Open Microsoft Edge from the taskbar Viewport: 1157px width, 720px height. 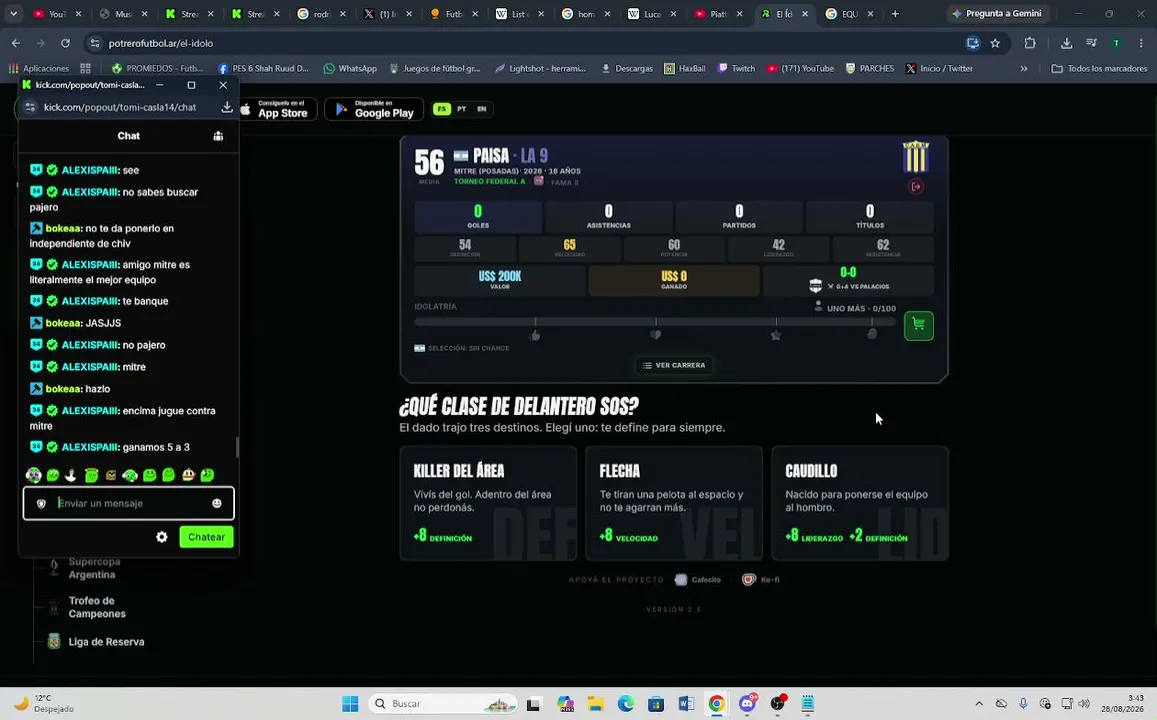pos(626,704)
